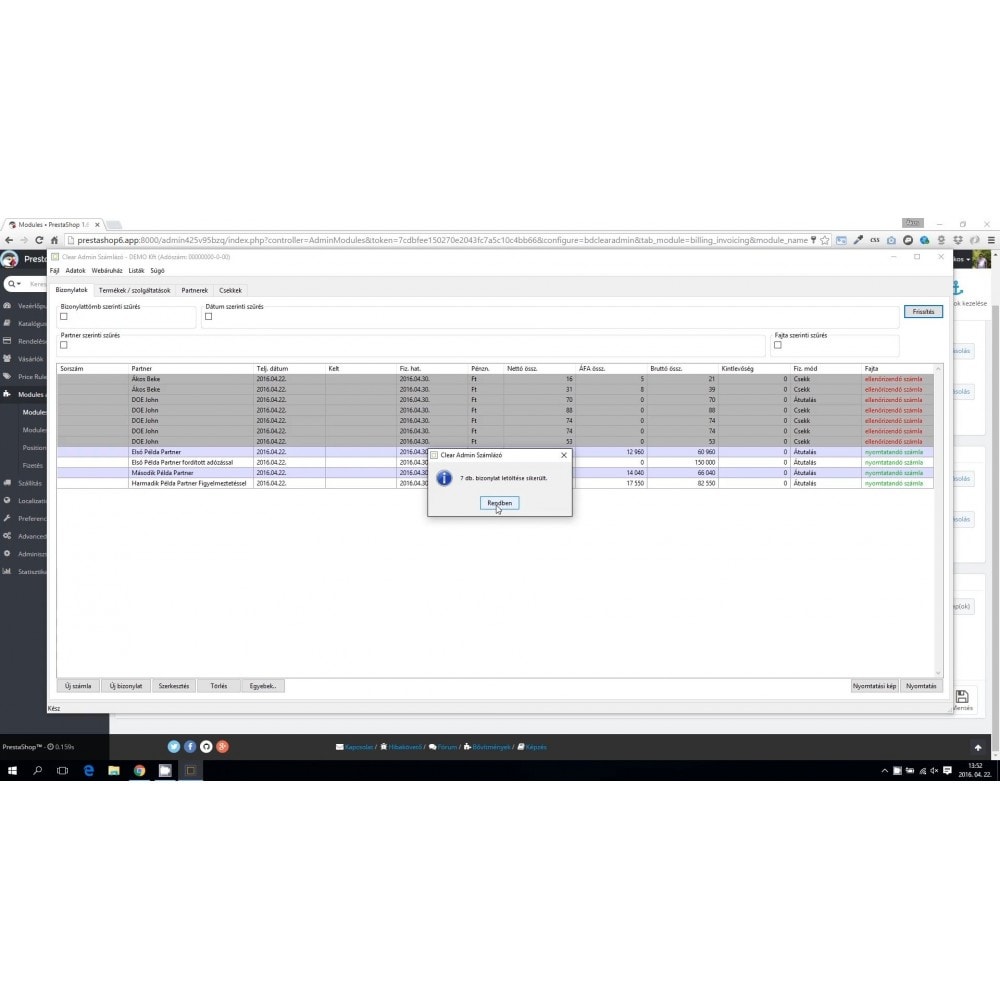The height and width of the screenshot is (1000, 1000).
Task: Click action center notification icon
Action: tap(947, 770)
